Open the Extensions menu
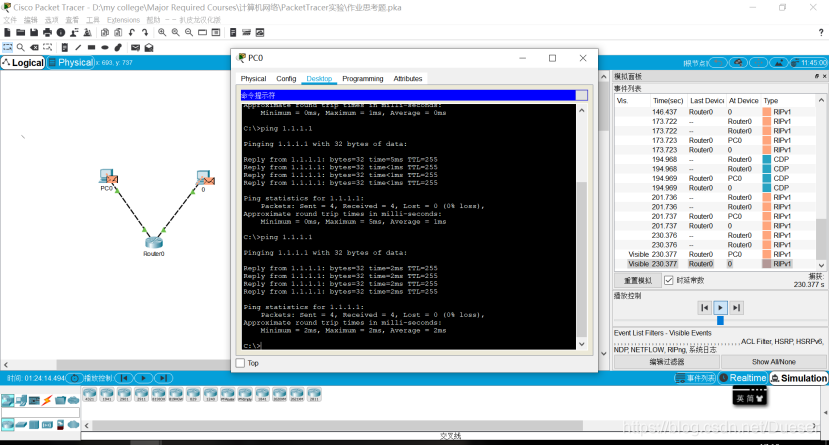The width and height of the screenshot is (830, 446). (123, 20)
